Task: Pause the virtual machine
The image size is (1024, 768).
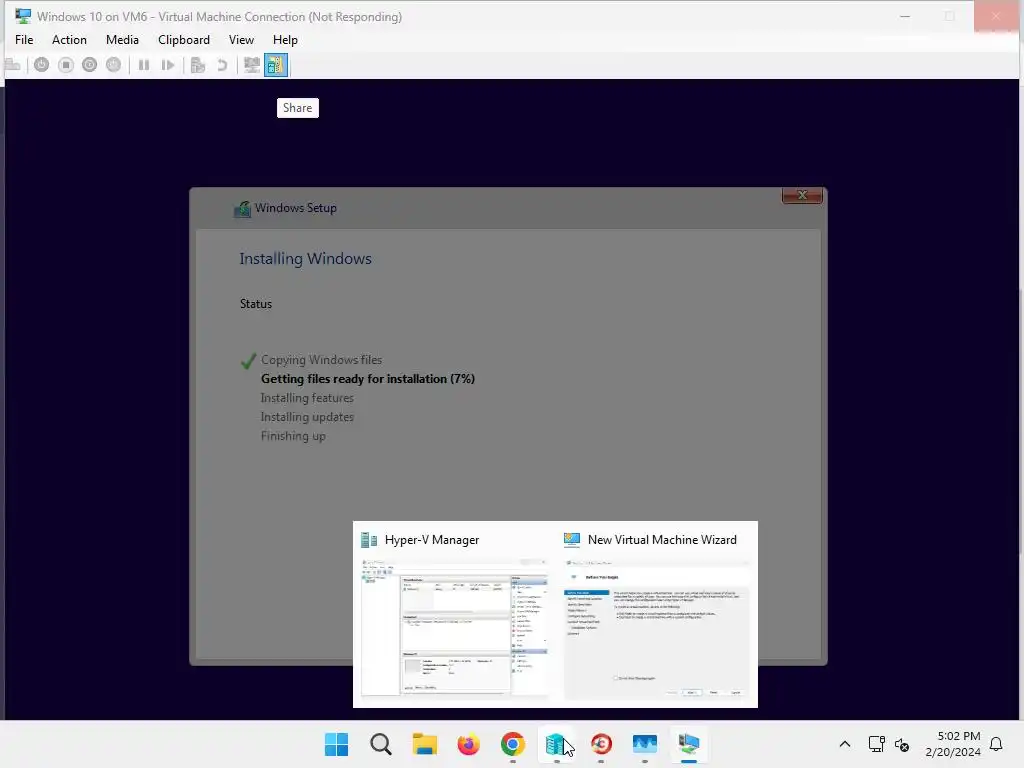Action: [x=144, y=65]
